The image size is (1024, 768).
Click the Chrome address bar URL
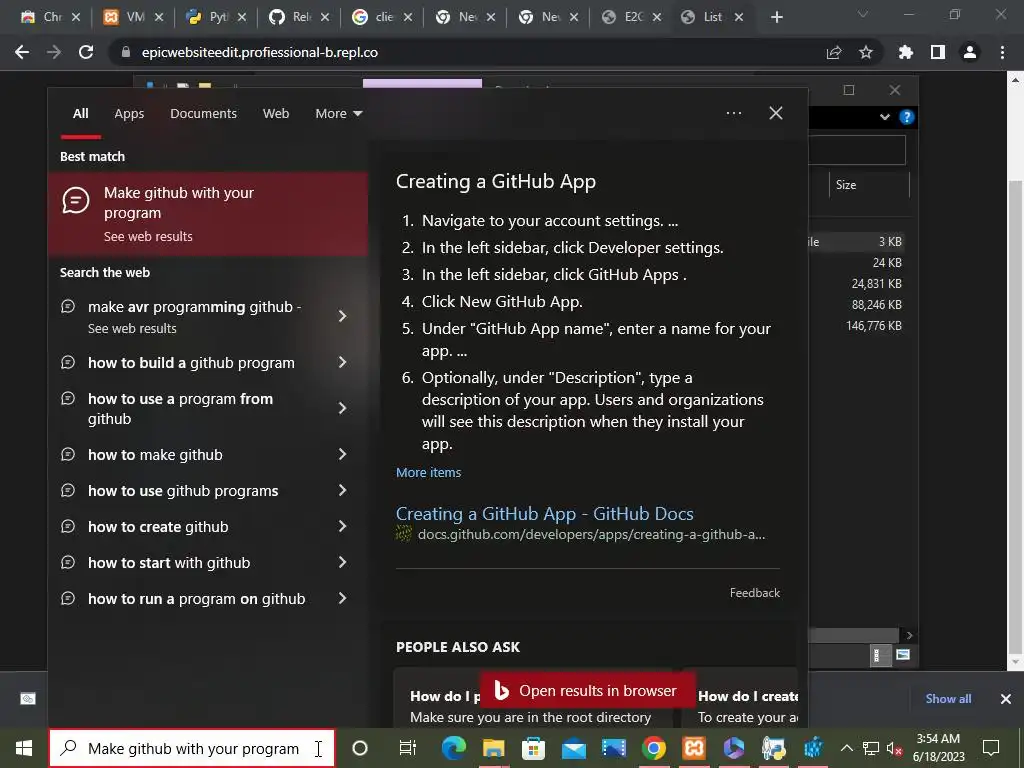tap(259, 52)
